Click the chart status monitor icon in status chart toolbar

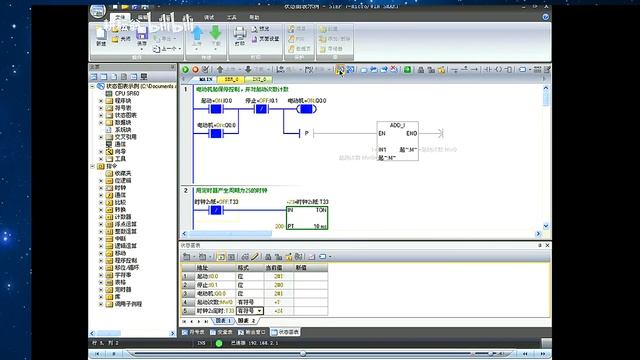221,257
